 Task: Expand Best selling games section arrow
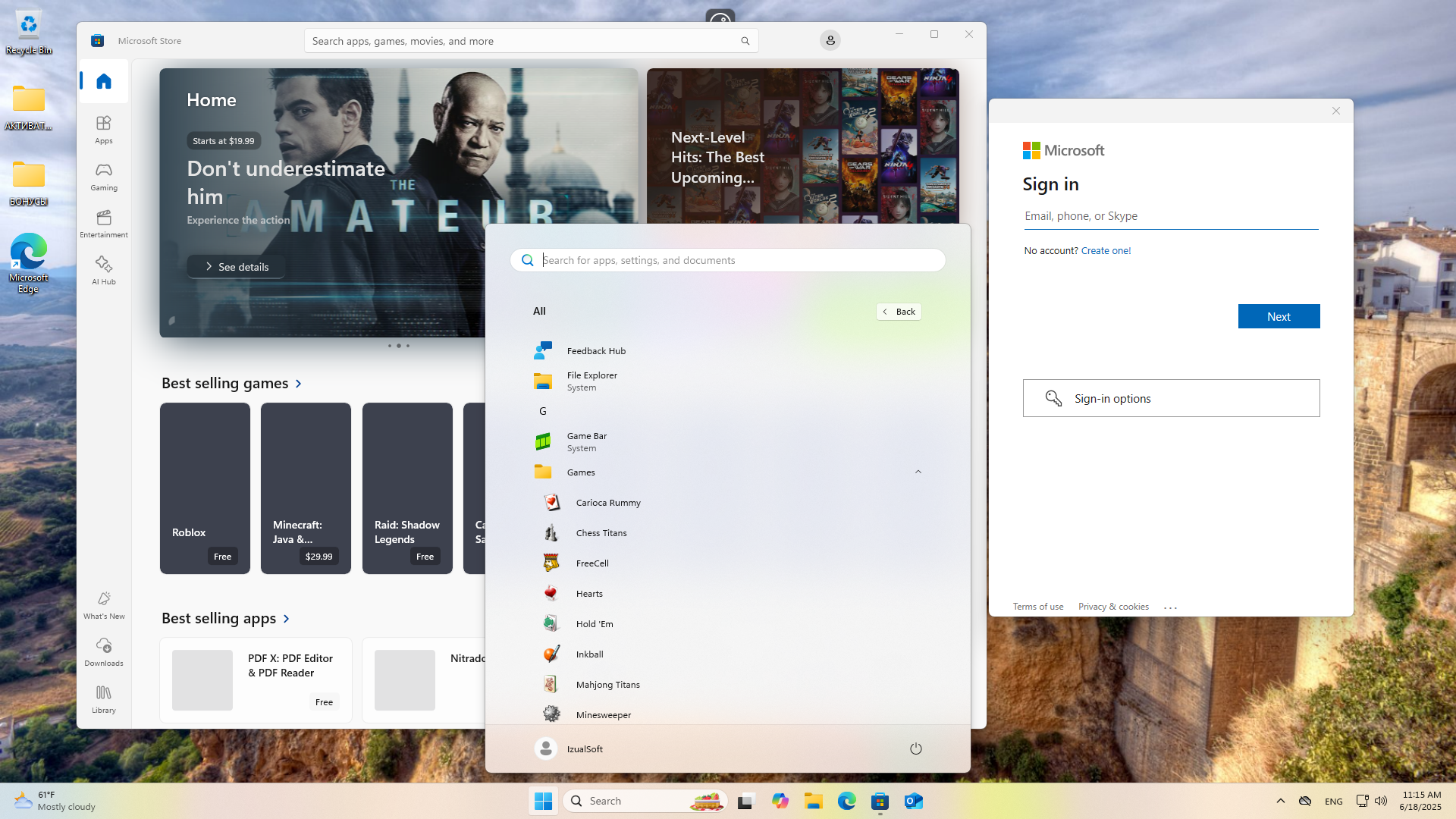(298, 384)
